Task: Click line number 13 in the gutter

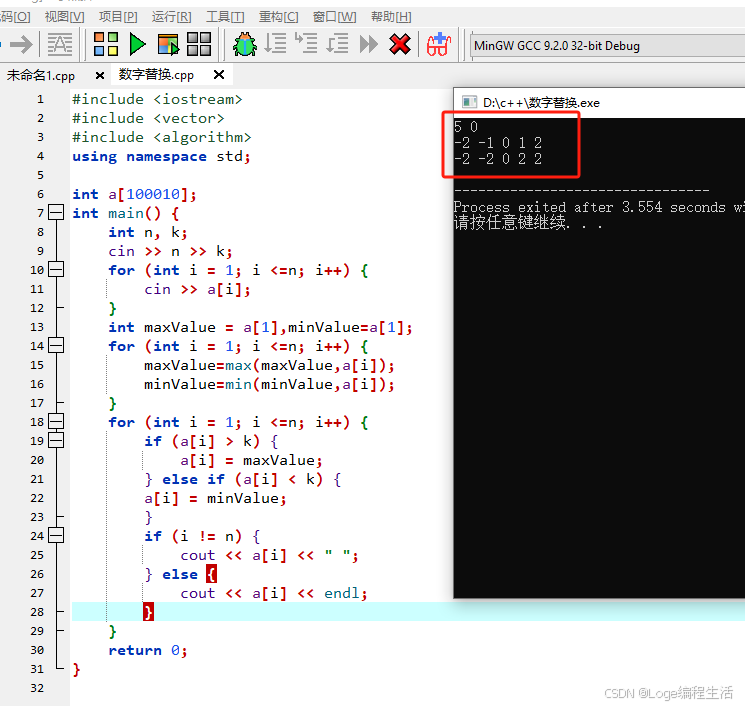Action: (37, 327)
